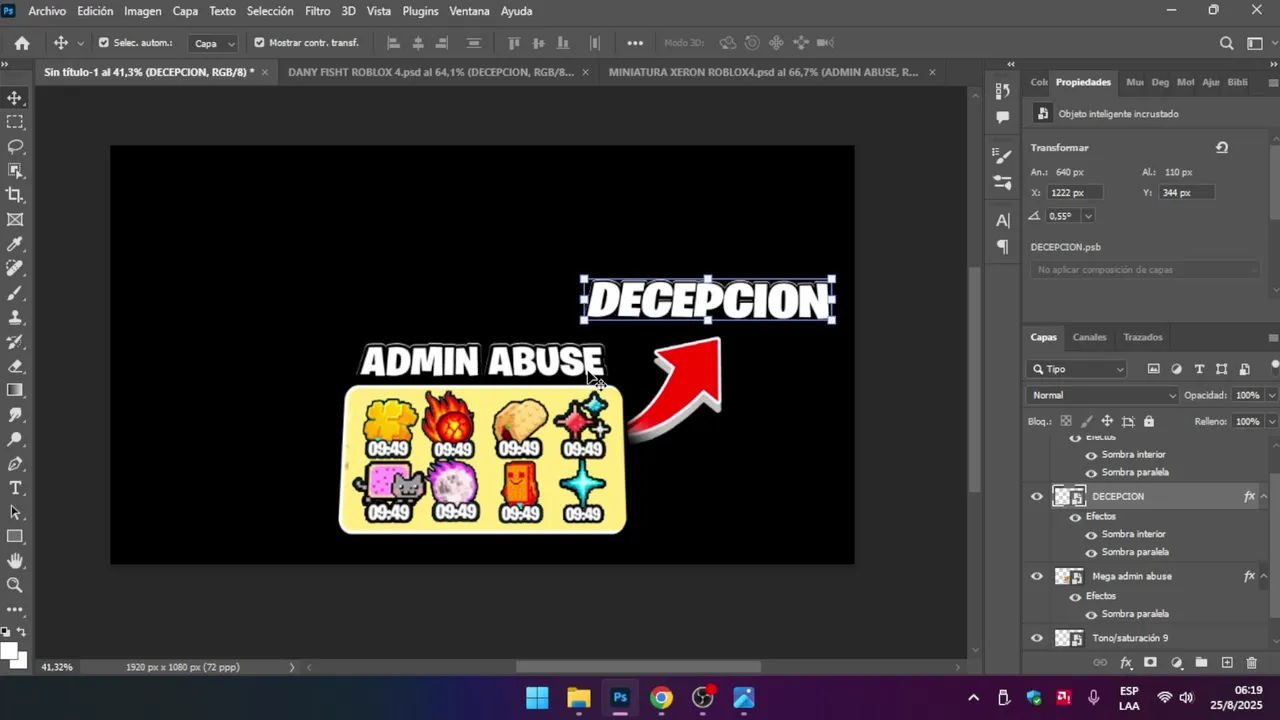The height and width of the screenshot is (720, 1280).
Task: Select the Spot Healing Brush tool
Action: click(15, 269)
